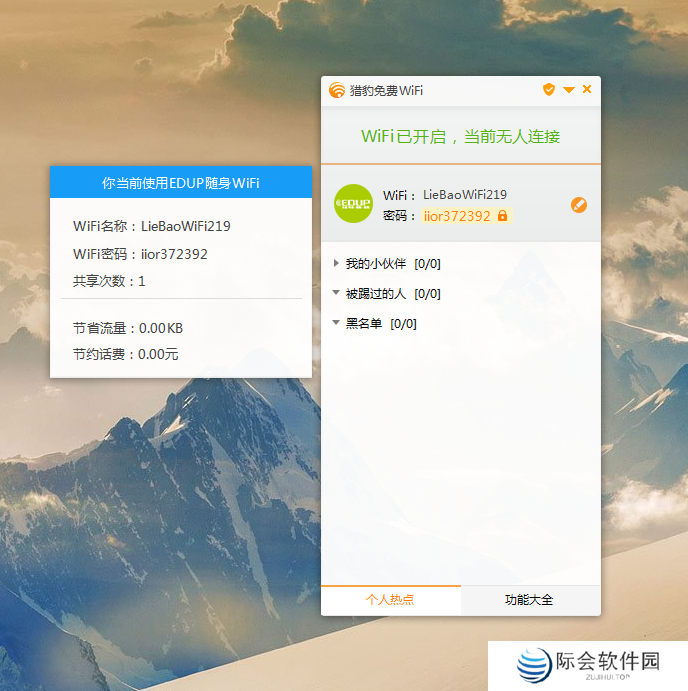Viewport: 688px width, 691px height.
Task: Switch to the 个人热点 tab
Action: coord(390,600)
